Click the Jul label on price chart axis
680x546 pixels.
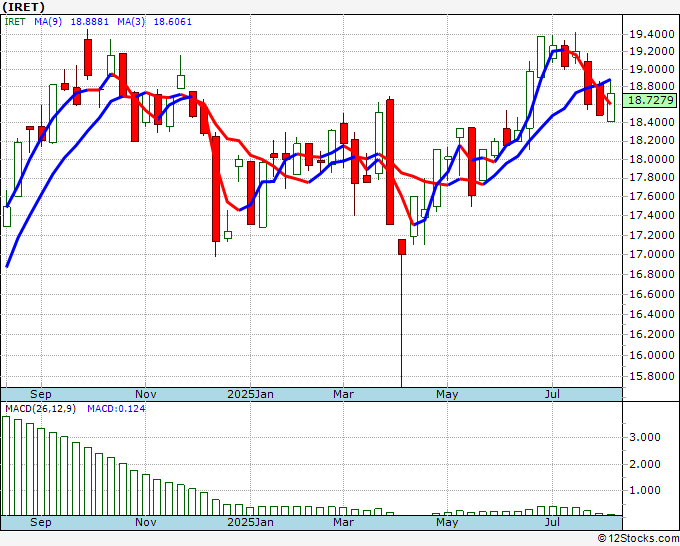click(x=552, y=394)
